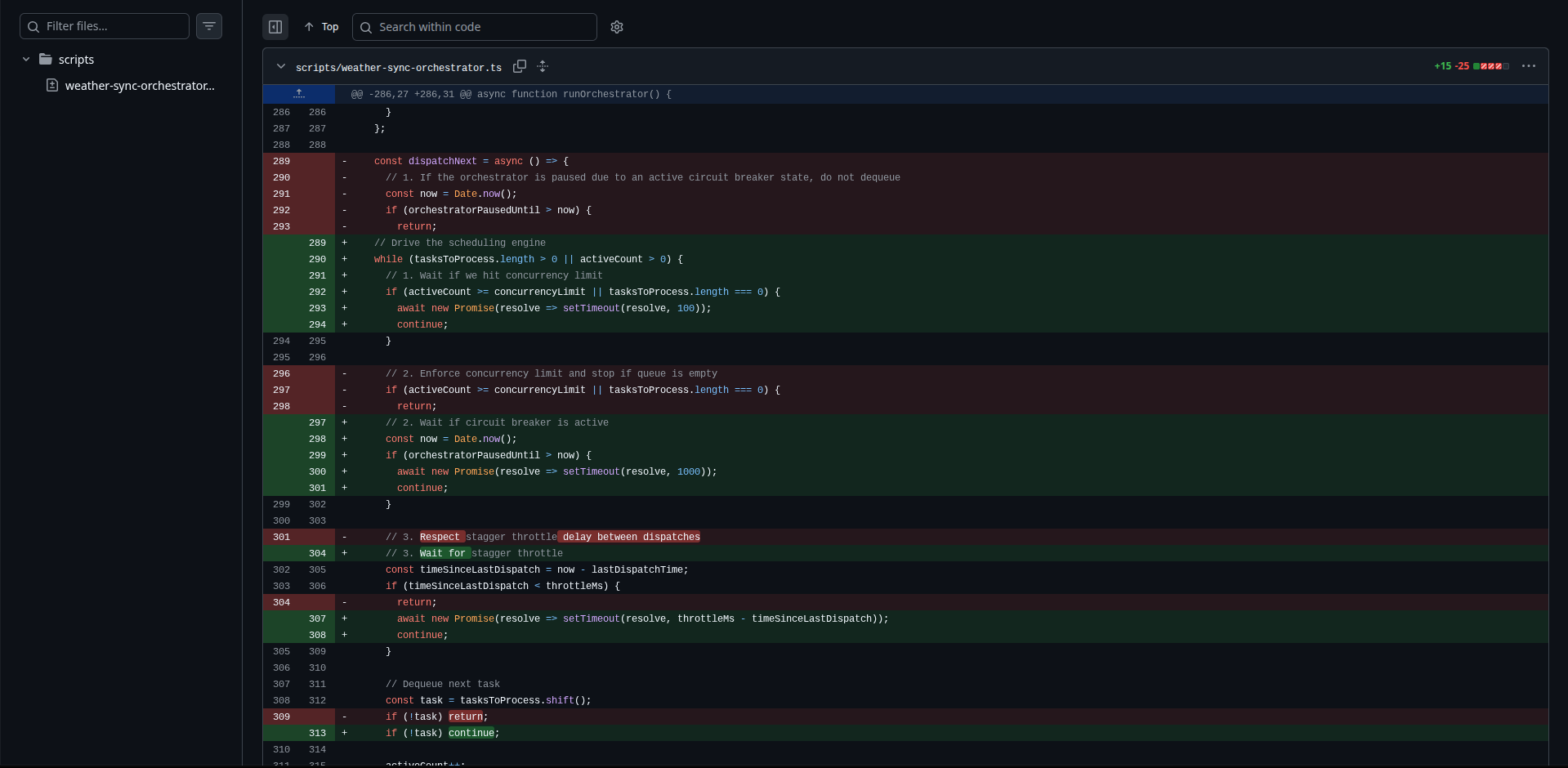Focus the Filter files input
Image resolution: width=1568 pixels, height=768 pixels.
[105, 26]
